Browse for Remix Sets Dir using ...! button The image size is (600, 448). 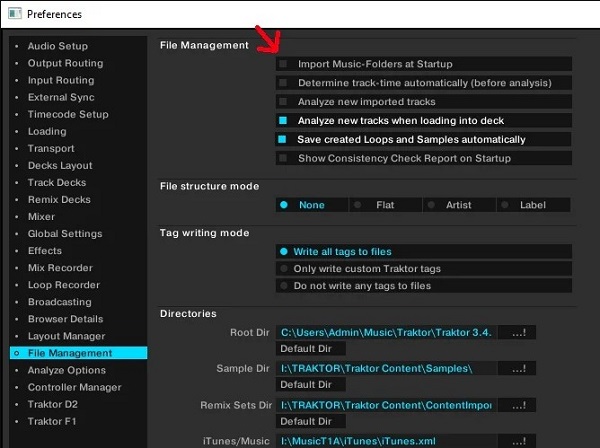pos(518,405)
